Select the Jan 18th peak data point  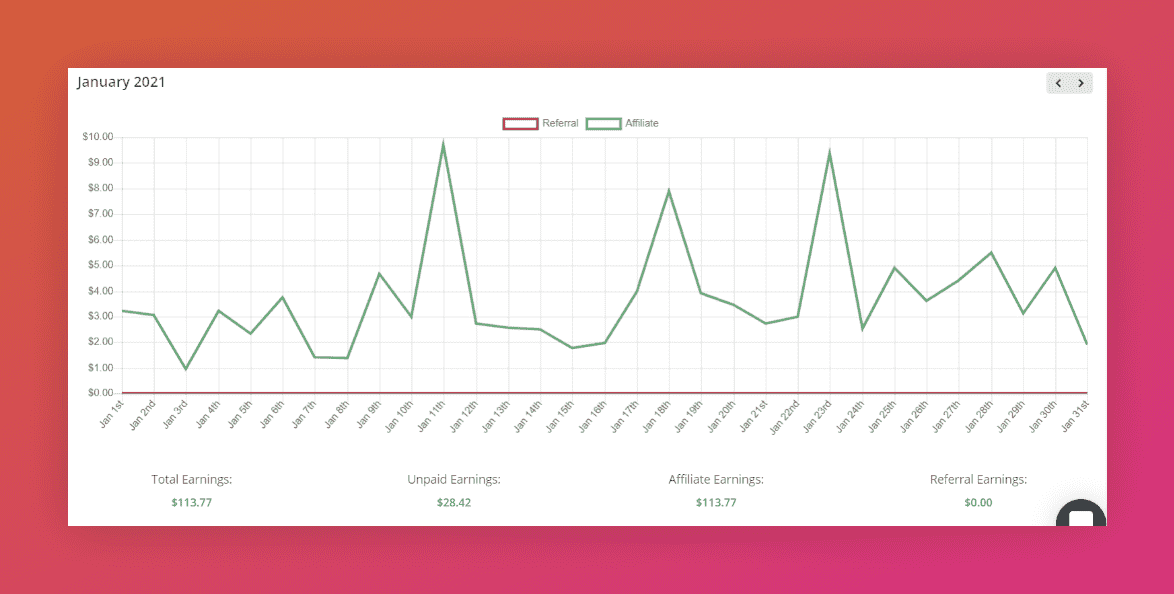pos(669,191)
